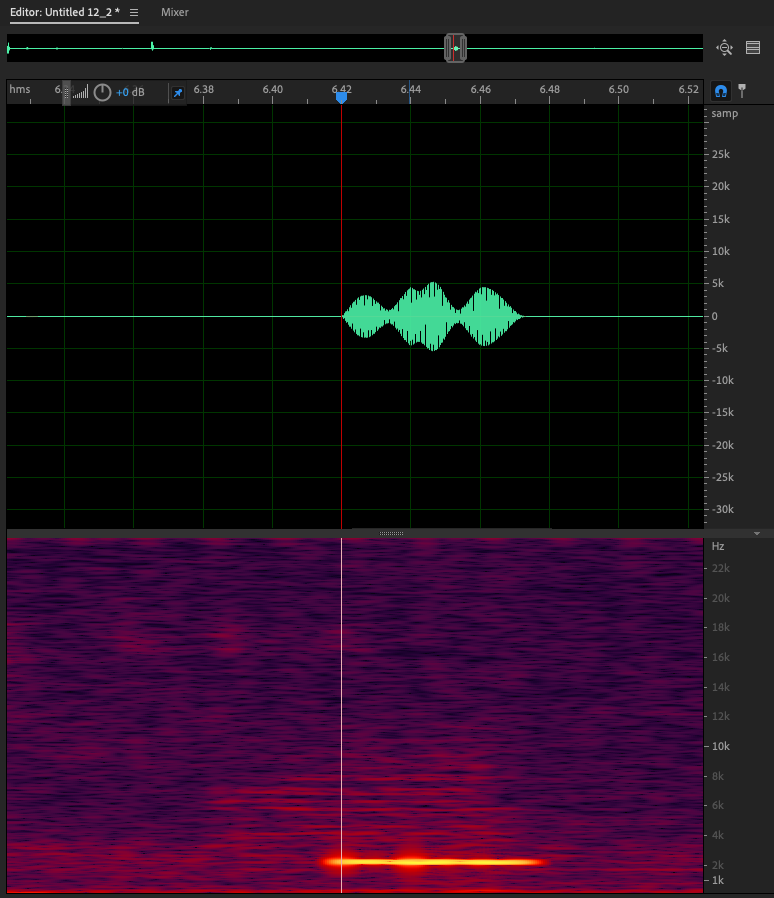Click the zoom navigator icon
The image size is (774, 898).
[x=725, y=47]
